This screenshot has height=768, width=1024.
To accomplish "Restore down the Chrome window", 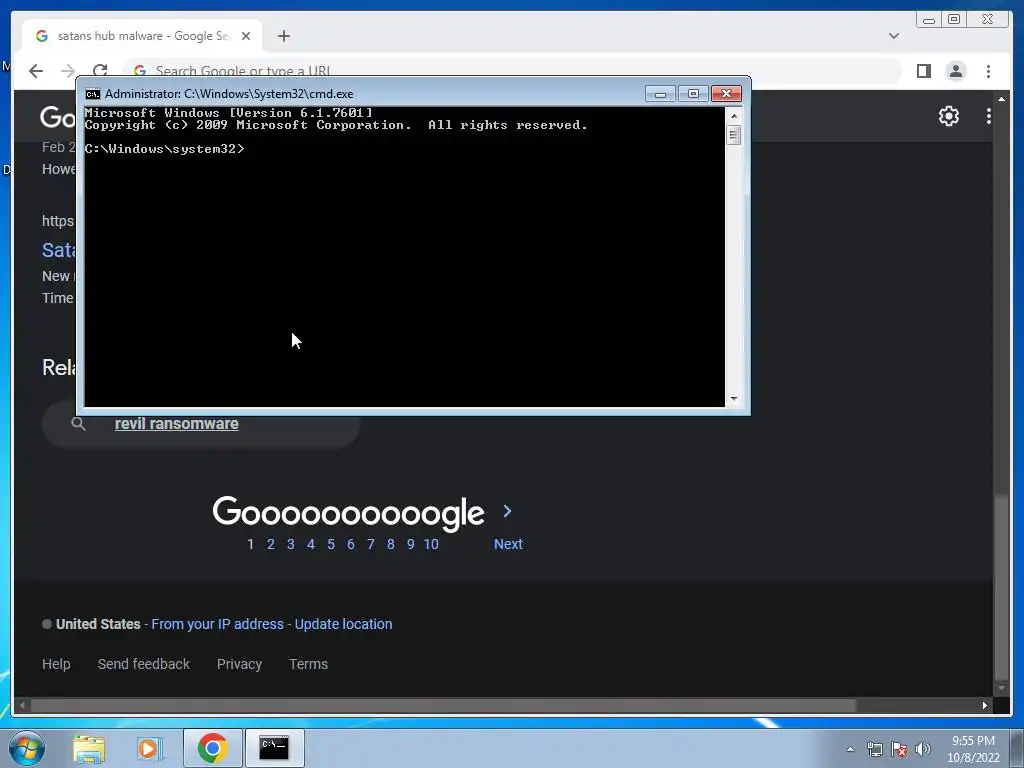I will pos(953,20).
